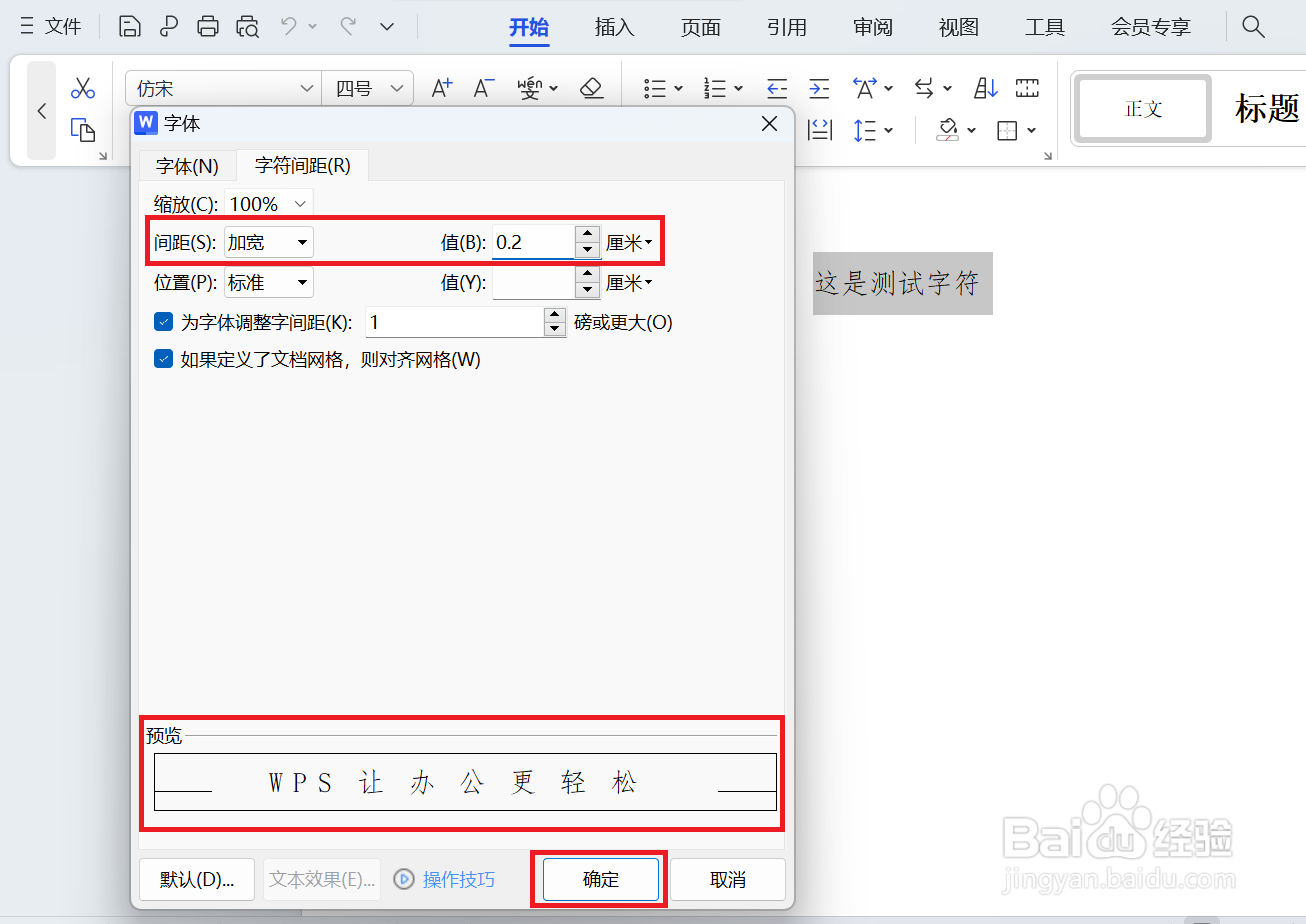The height and width of the screenshot is (924, 1306).
Task: Click the decrease font size icon
Action: pyautogui.click(x=483, y=88)
